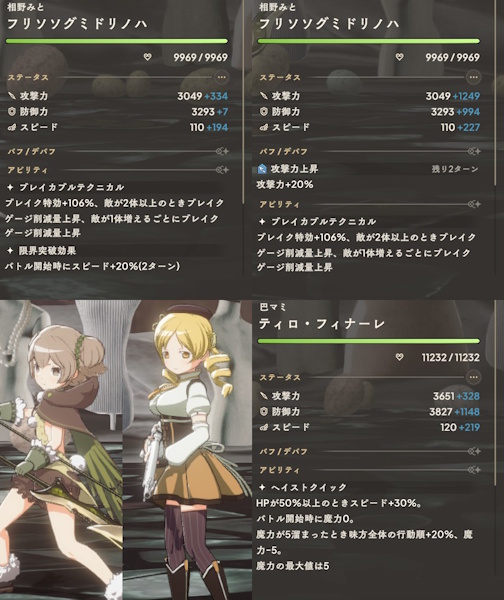This screenshot has width=504, height=600.
Task: Open the status details button, Tomoe Mami panel
Action: [x=473, y=377]
